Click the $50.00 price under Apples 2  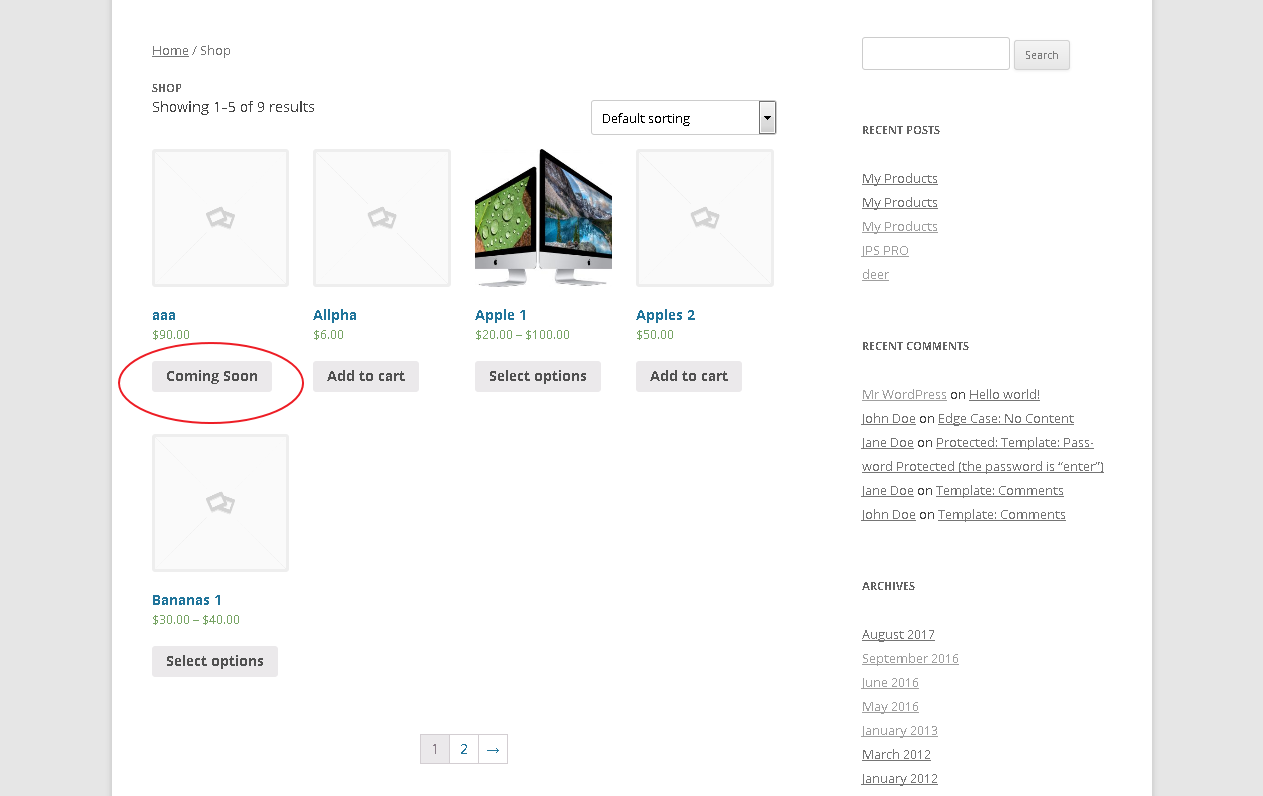tap(655, 335)
